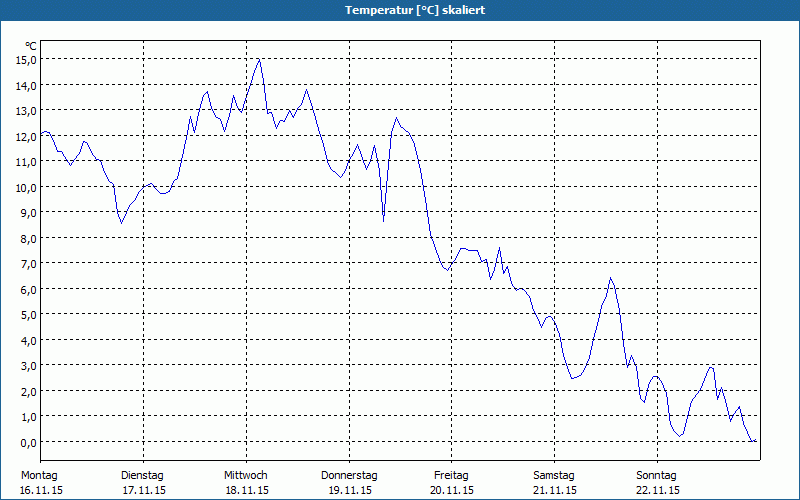
Task: Click the date 21.11.15
Action: (555, 490)
